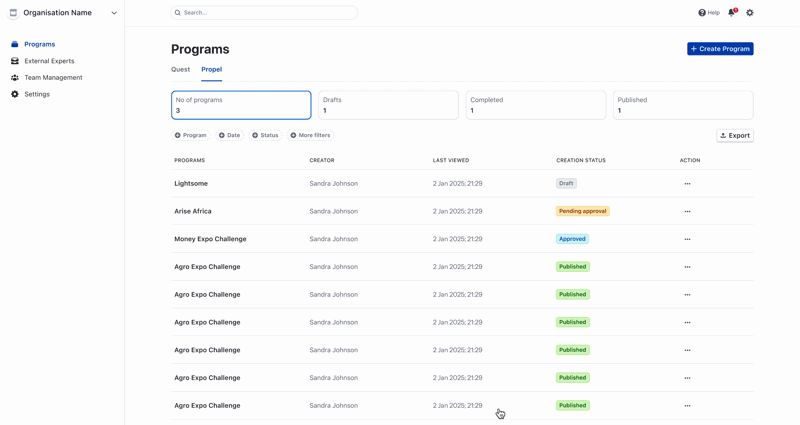The height and width of the screenshot is (425, 800).
Task: Open the Program filter
Action: point(190,135)
